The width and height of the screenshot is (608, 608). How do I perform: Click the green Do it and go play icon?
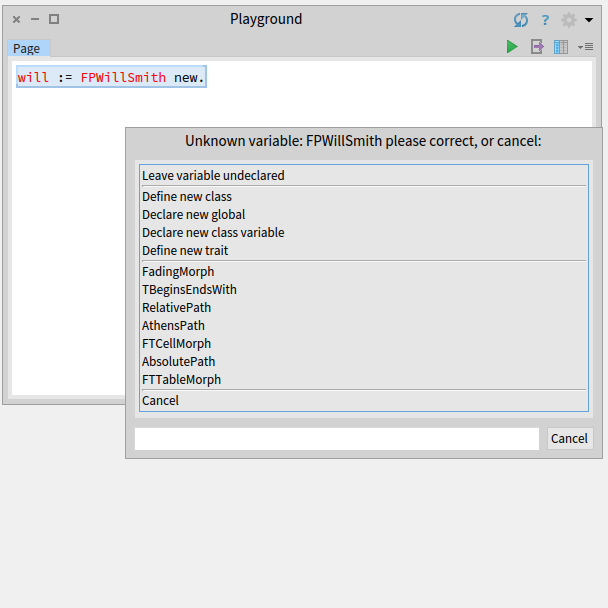tap(512, 47)
